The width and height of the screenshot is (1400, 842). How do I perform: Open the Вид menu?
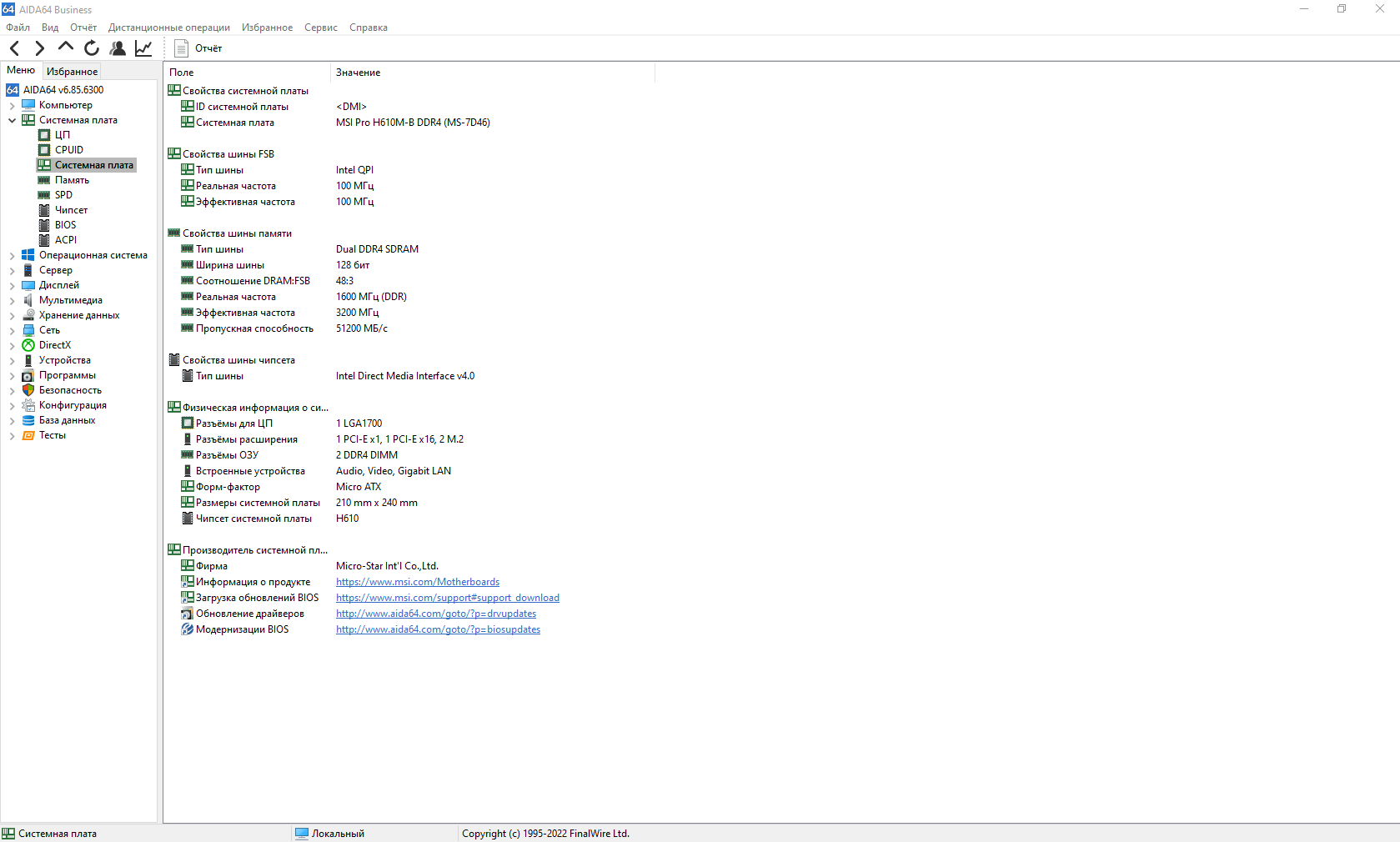(x=50, y=28)
